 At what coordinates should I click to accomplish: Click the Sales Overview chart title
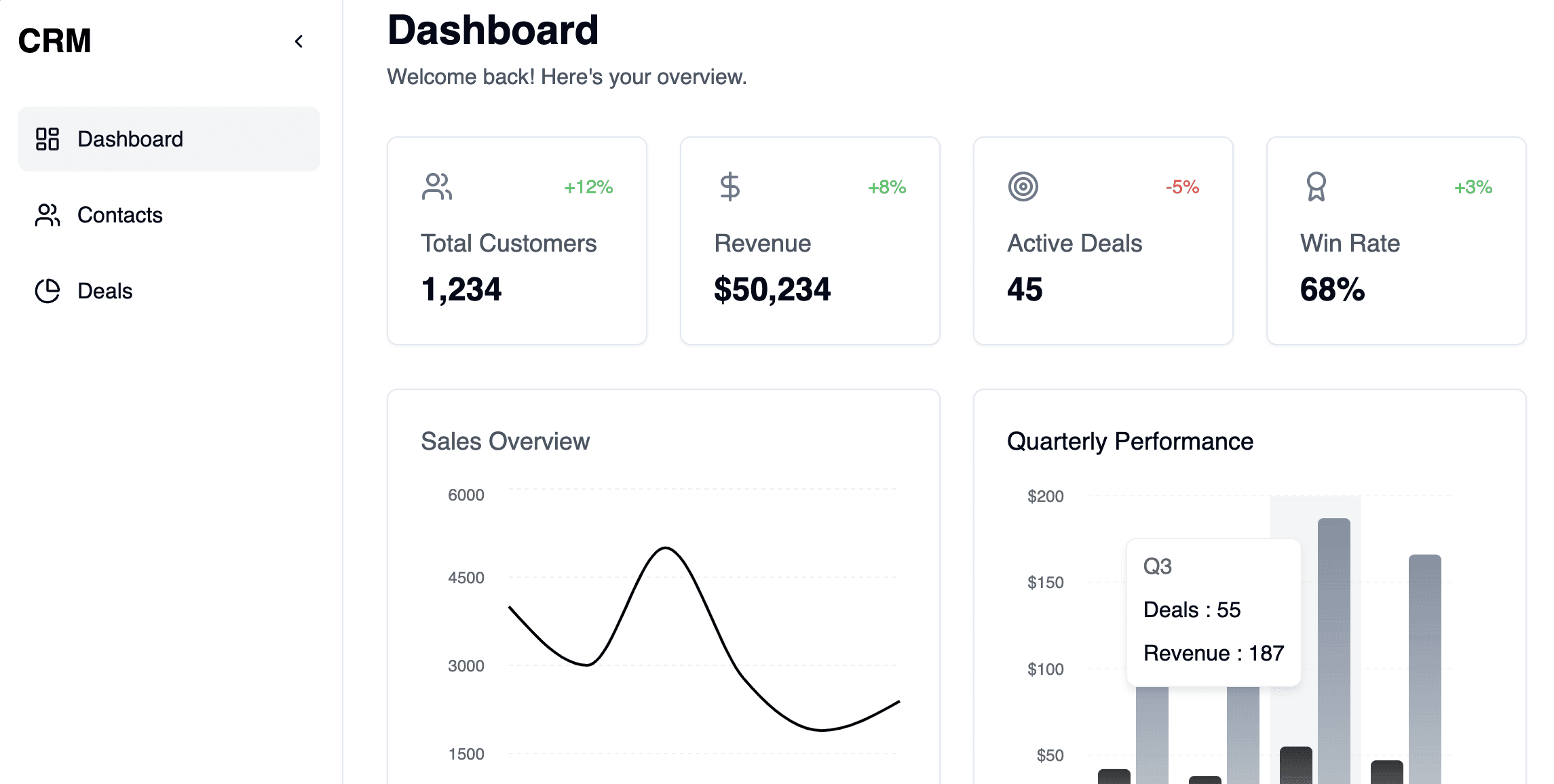(x=506, y=442)
